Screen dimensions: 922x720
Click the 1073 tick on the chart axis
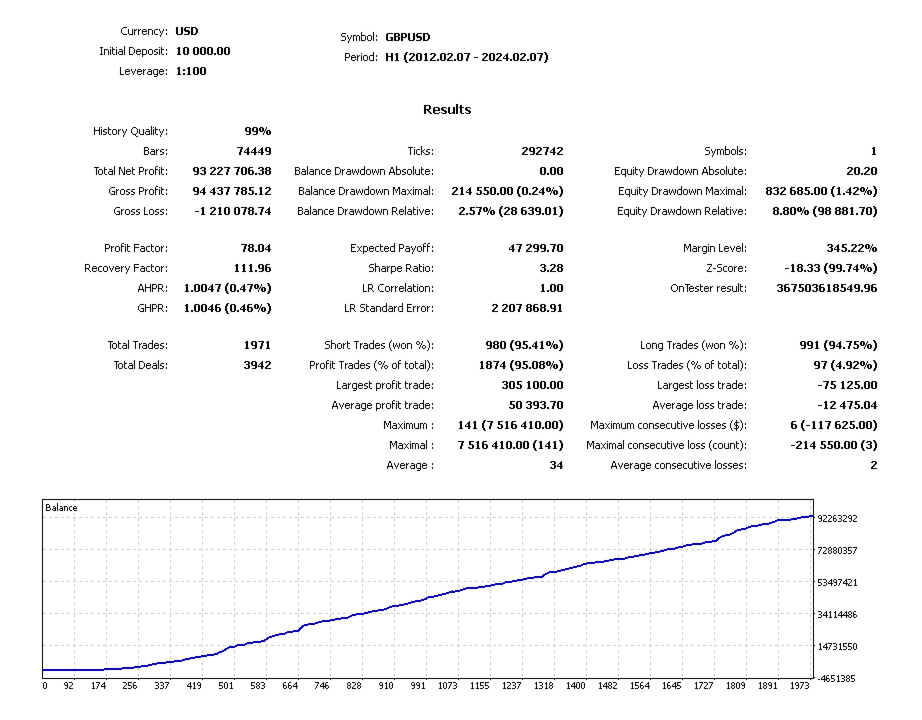point(447,686)
